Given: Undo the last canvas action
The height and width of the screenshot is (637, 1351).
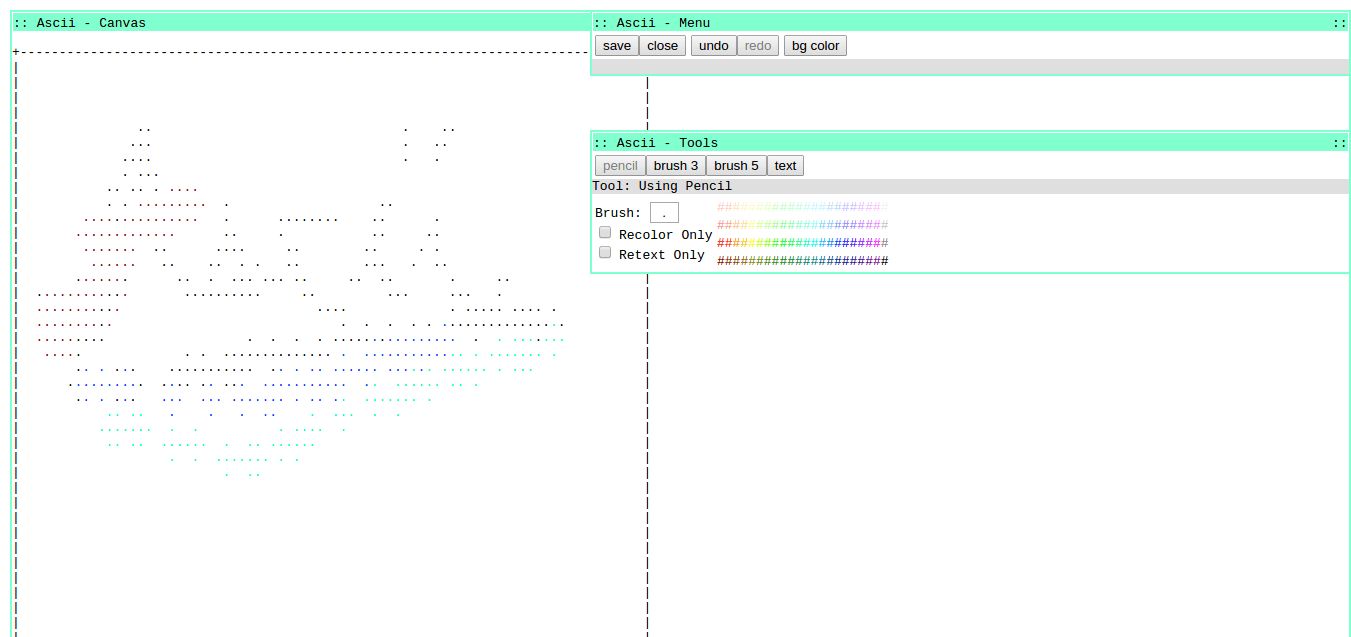Looking at the screenshot, I should [x=713, y=45].
